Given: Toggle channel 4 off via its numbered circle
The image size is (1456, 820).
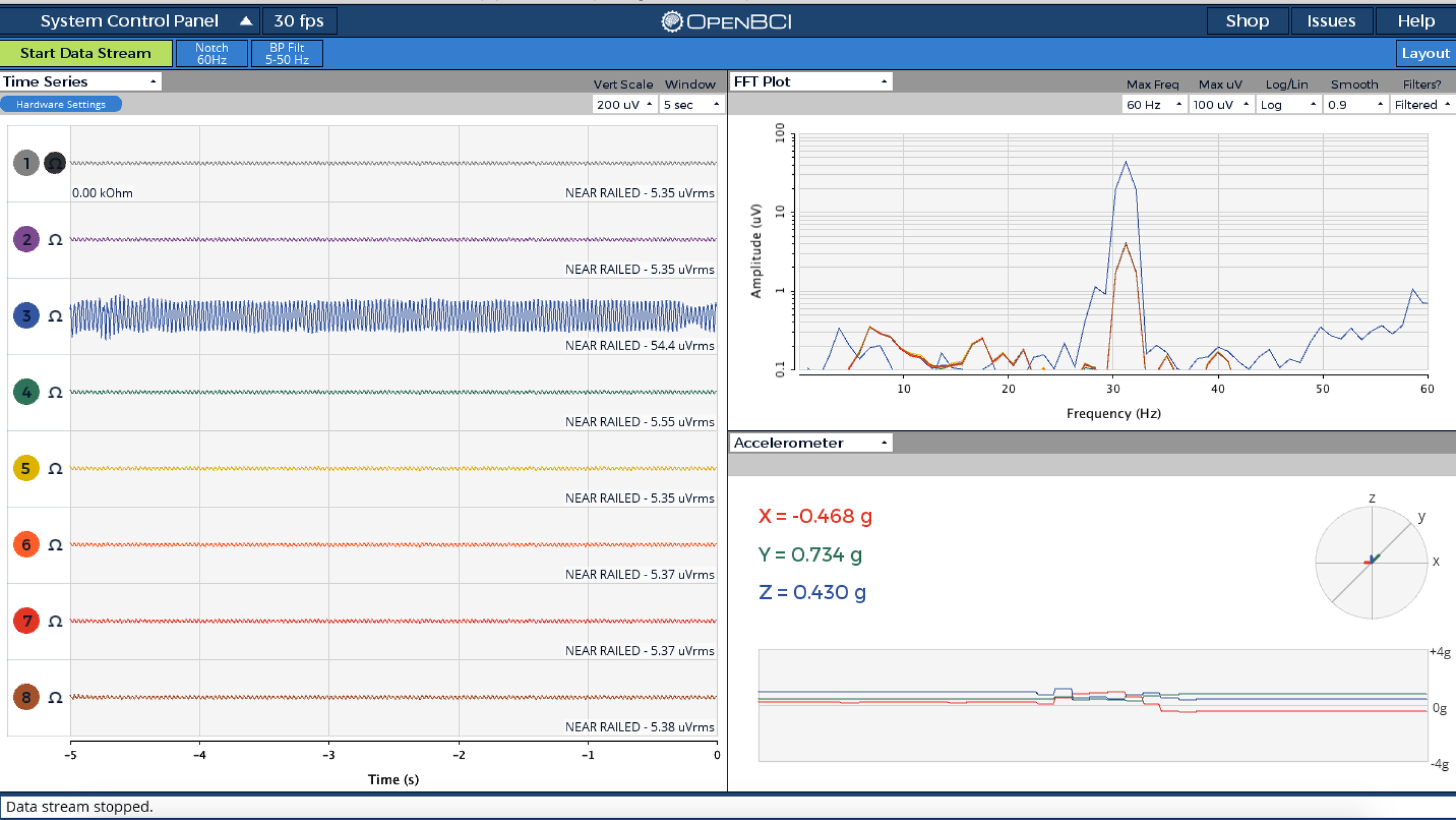Looking at the screenshot, I should coord(25,391).
